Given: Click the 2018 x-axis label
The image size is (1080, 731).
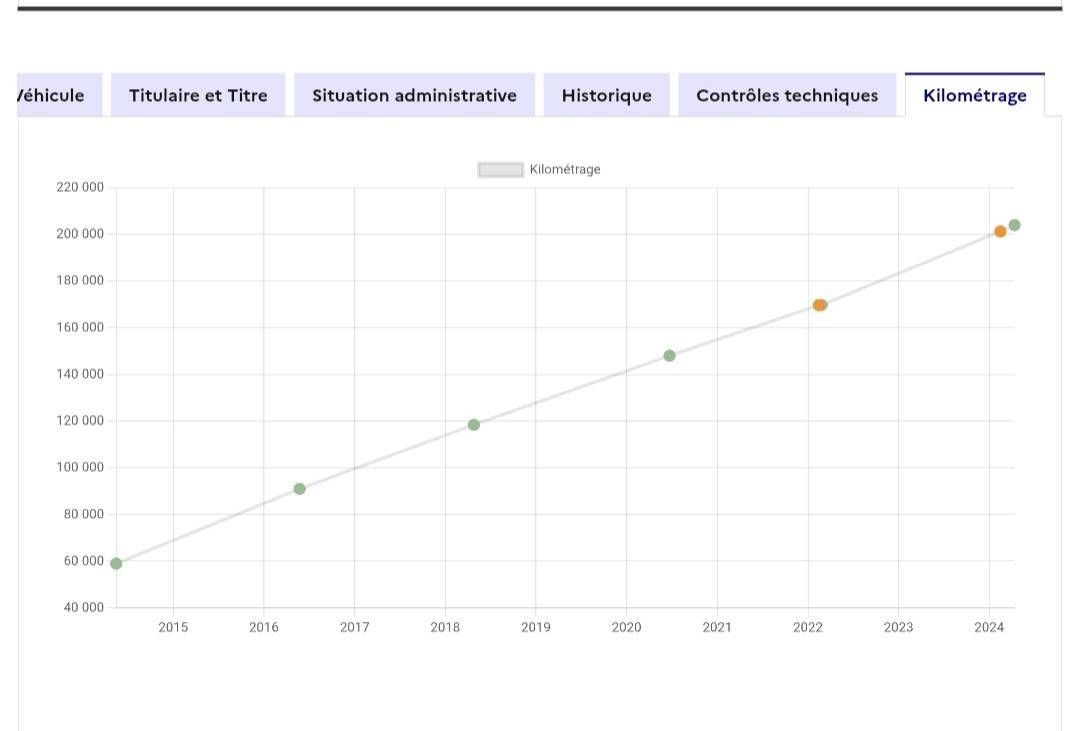Looking at the screenshot, I should [445, 627].
